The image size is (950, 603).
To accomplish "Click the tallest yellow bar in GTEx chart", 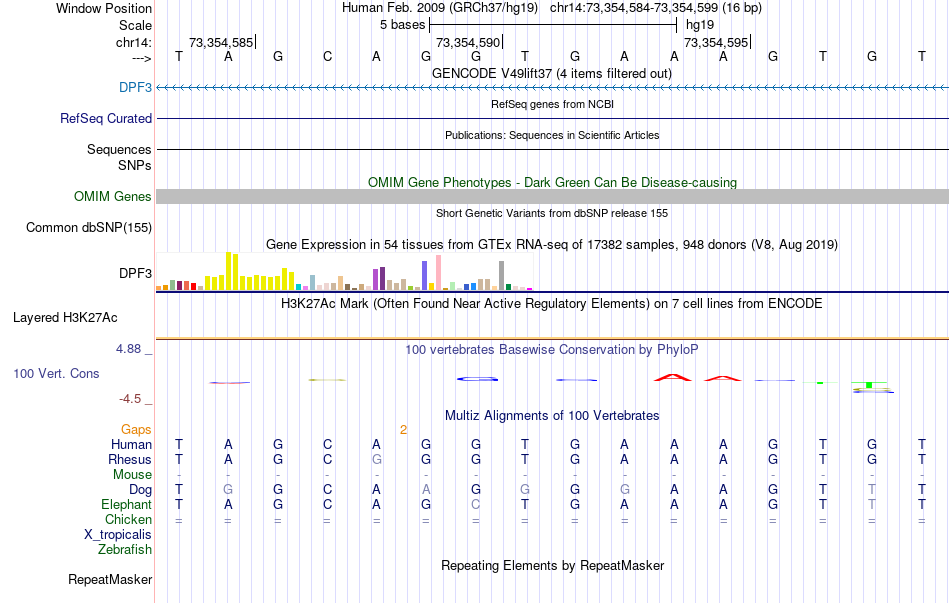I will [229, 271].
